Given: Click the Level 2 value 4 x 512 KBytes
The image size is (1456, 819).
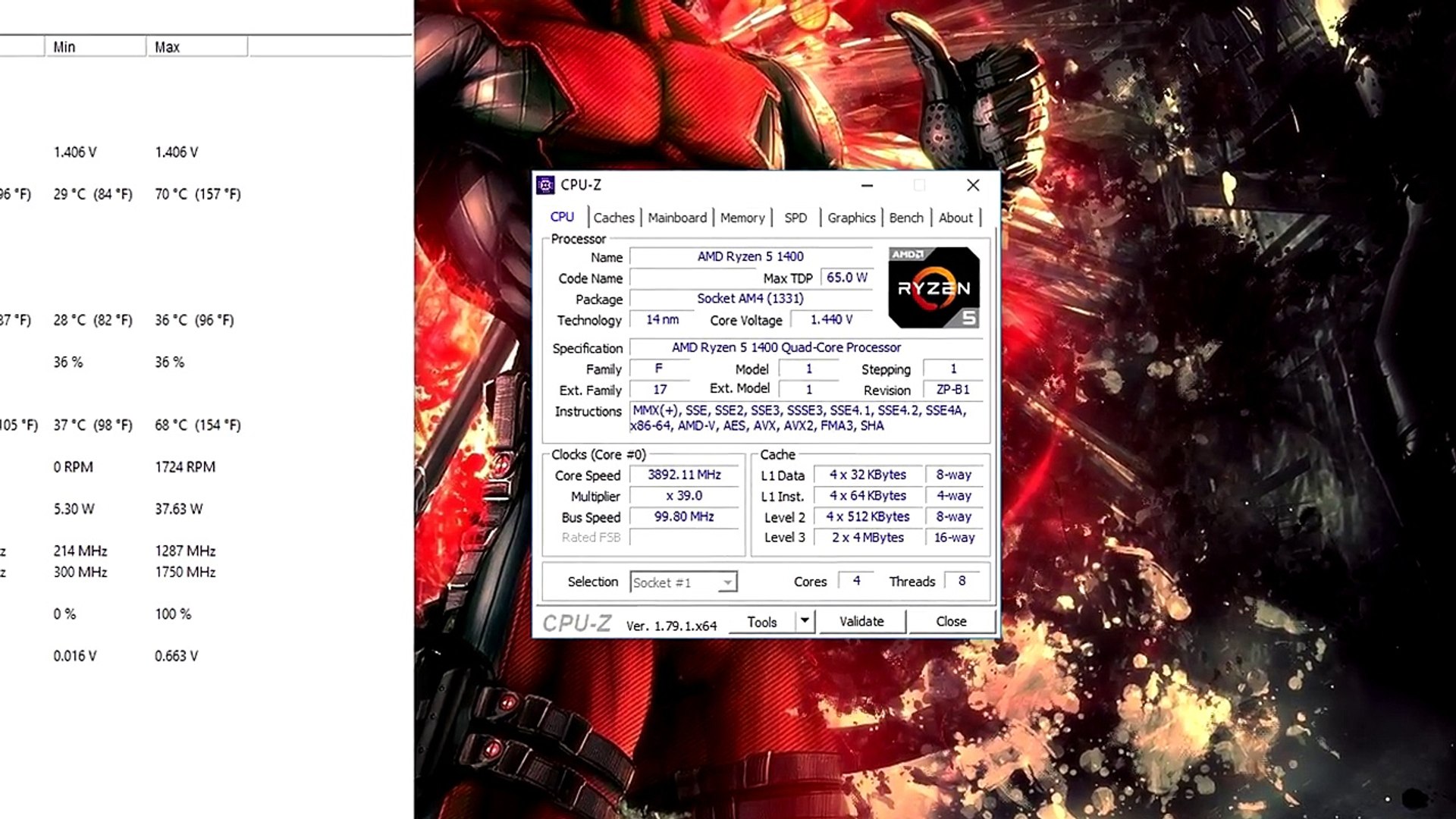Looking at the screenshot, I should 868,516.
